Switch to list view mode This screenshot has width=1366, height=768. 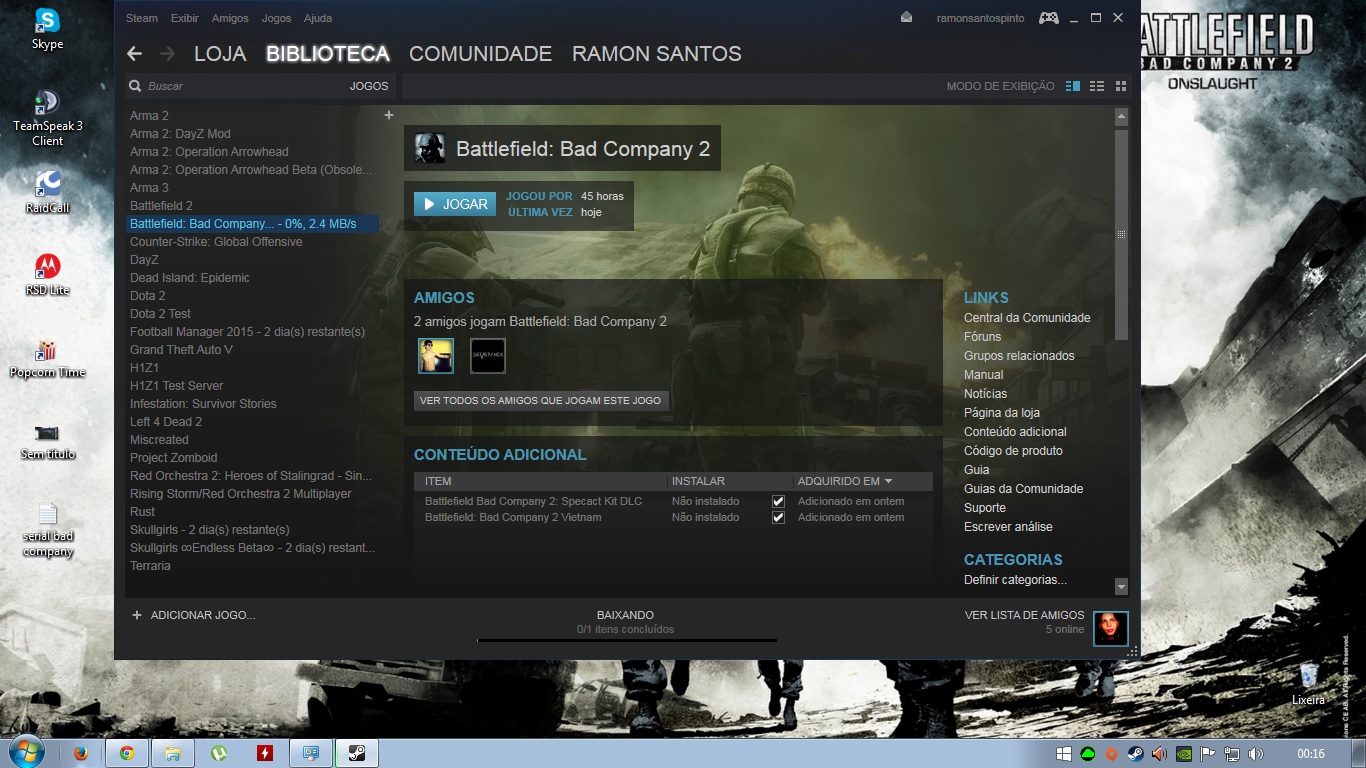pyautogui.click(x=1097, y=86)
